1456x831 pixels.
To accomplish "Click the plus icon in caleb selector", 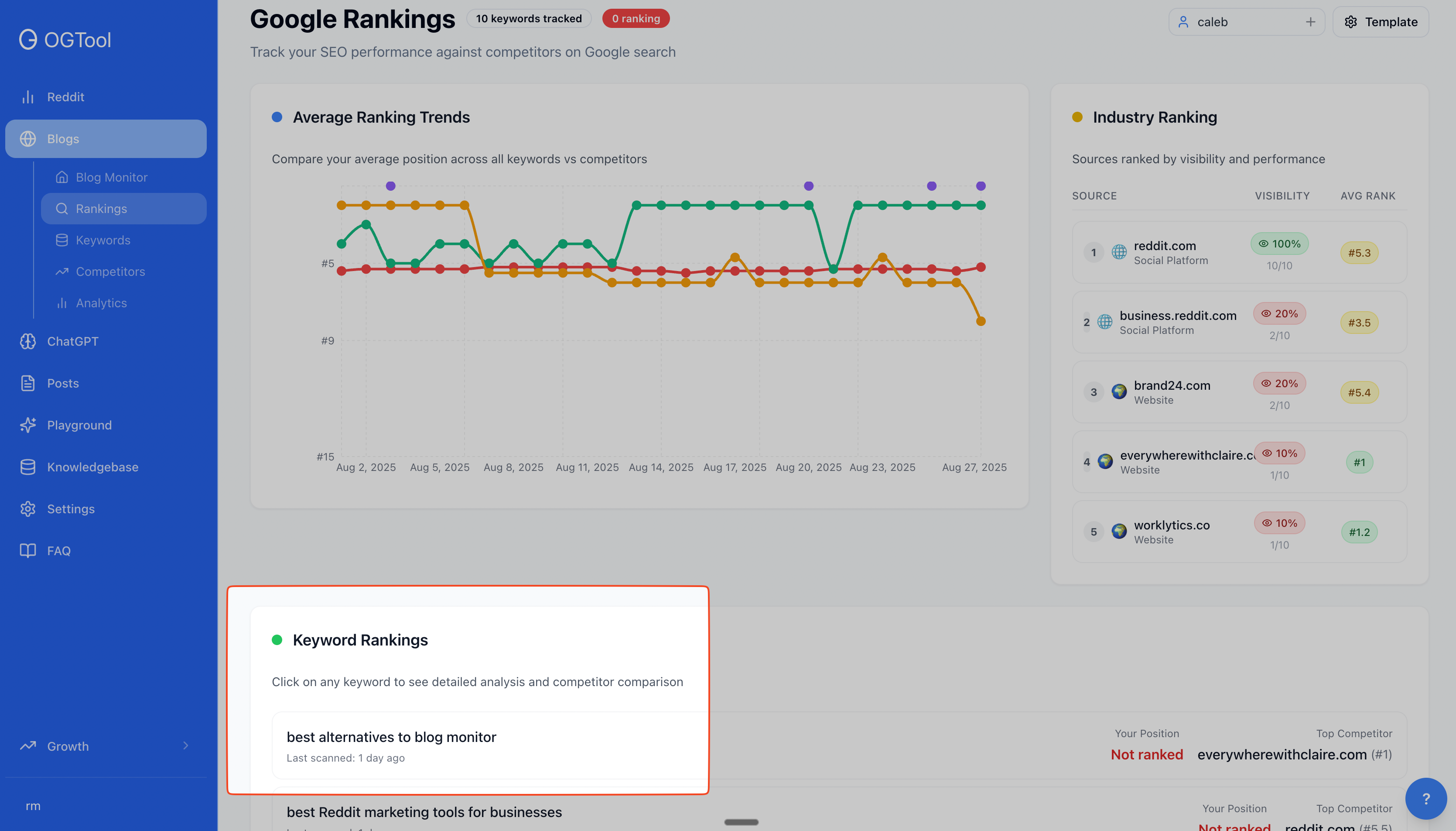I will pos(1311,22).
